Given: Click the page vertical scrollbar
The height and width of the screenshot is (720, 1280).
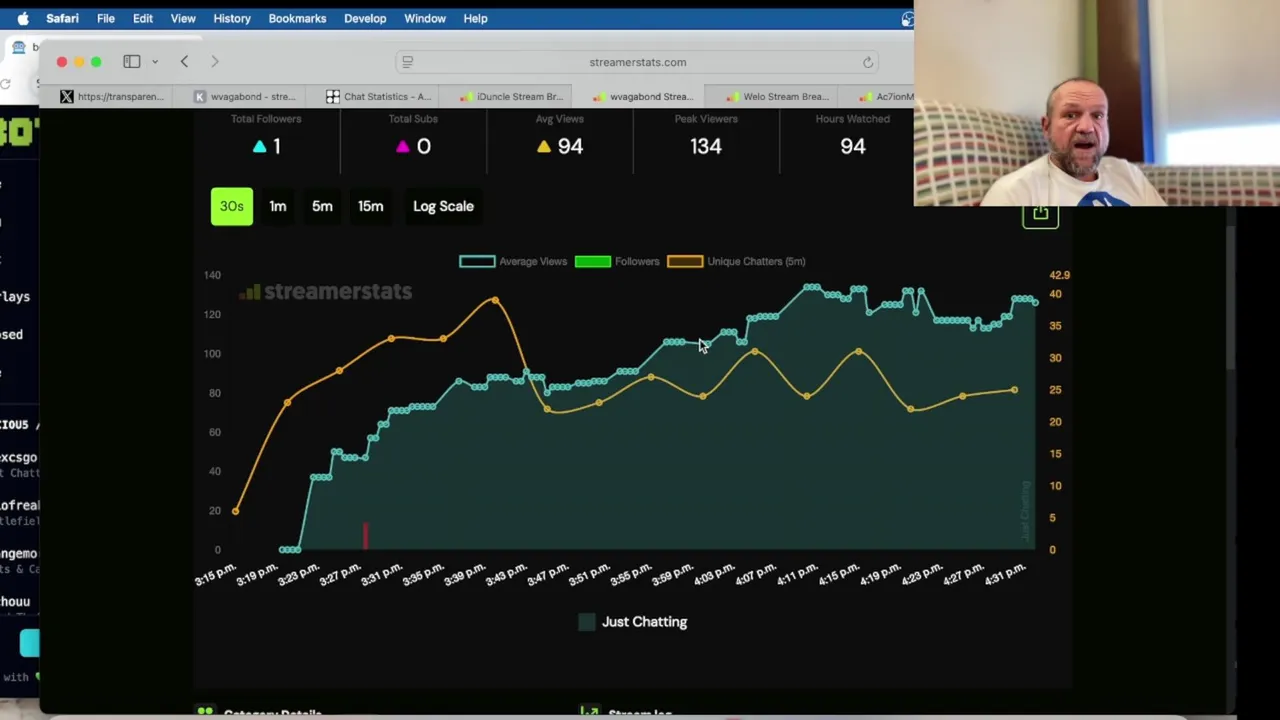Looking at the screenshot, I should click(1232, 296).
